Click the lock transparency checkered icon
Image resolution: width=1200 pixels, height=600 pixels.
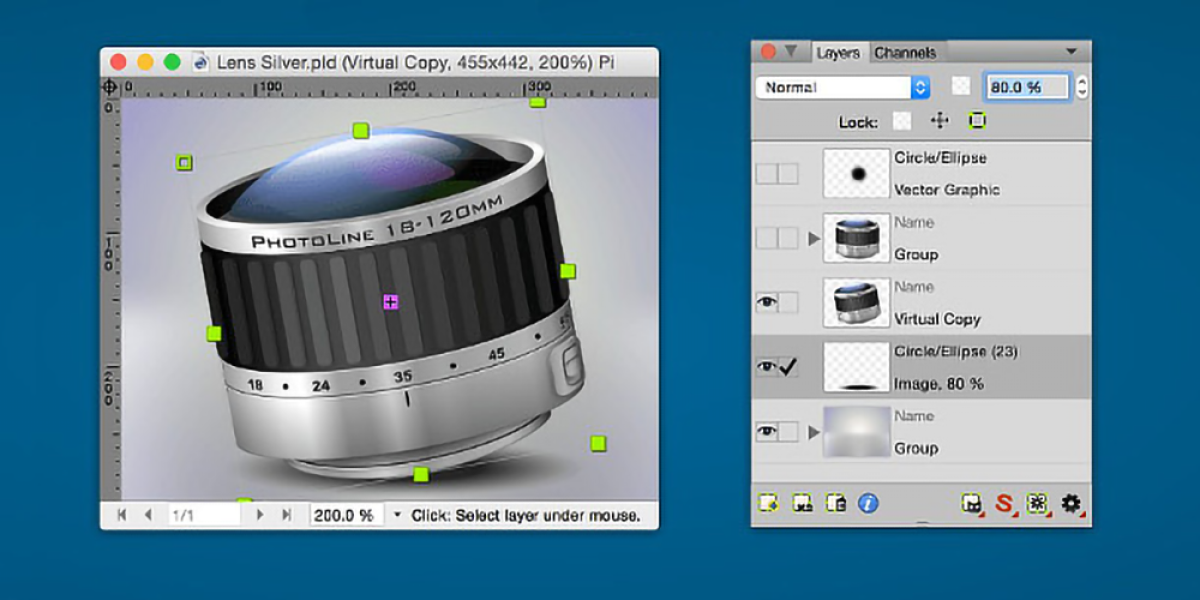click(x=902, y=121)
